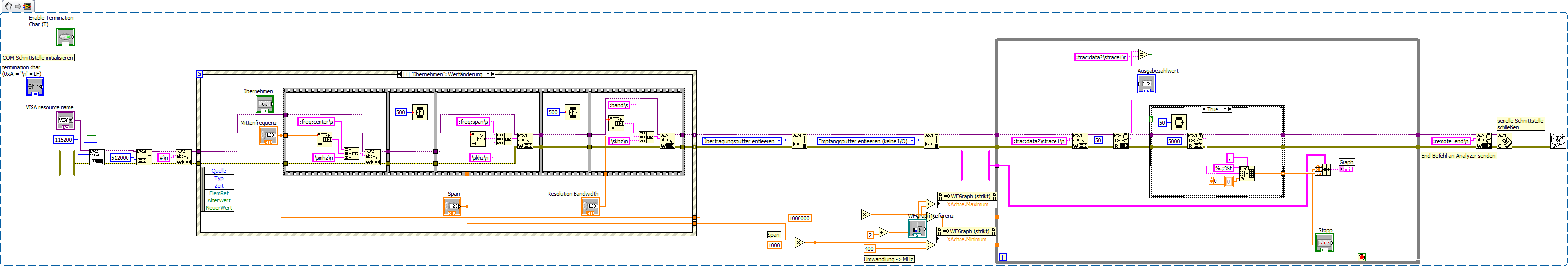This screenshot has width=1568, height=266.
Task: Click the %.;%f format string constant
Action: click(1223, 168)
